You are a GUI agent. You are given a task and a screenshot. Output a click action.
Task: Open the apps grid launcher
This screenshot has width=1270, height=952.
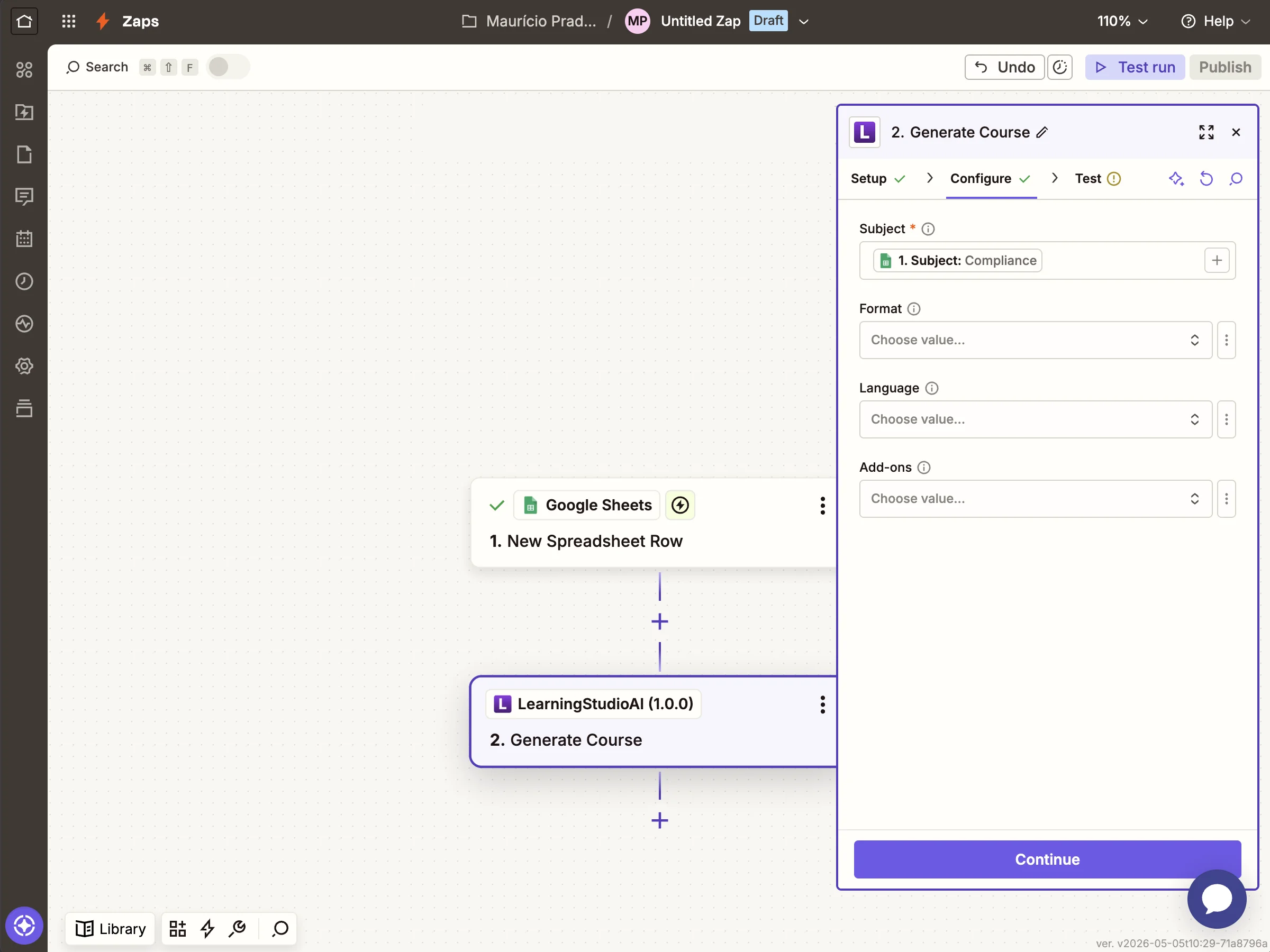[69, 21]
